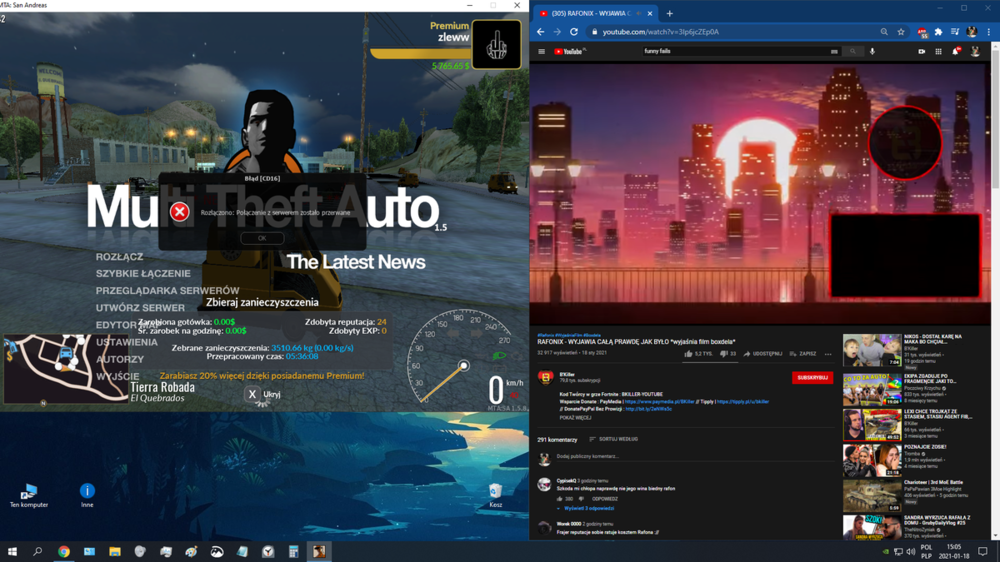Click the Chrome profile avatar in toolbar
The image size is (1000, 562).
(972, 32)
